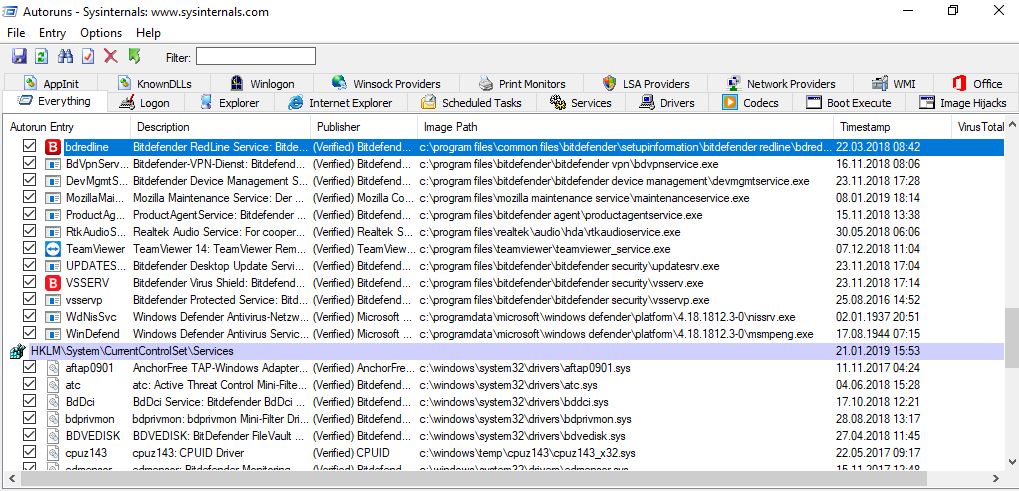The height and width of the screenshot is (491, 1019).
Task: Open the Services tab
Action: (x=581, y=103)
